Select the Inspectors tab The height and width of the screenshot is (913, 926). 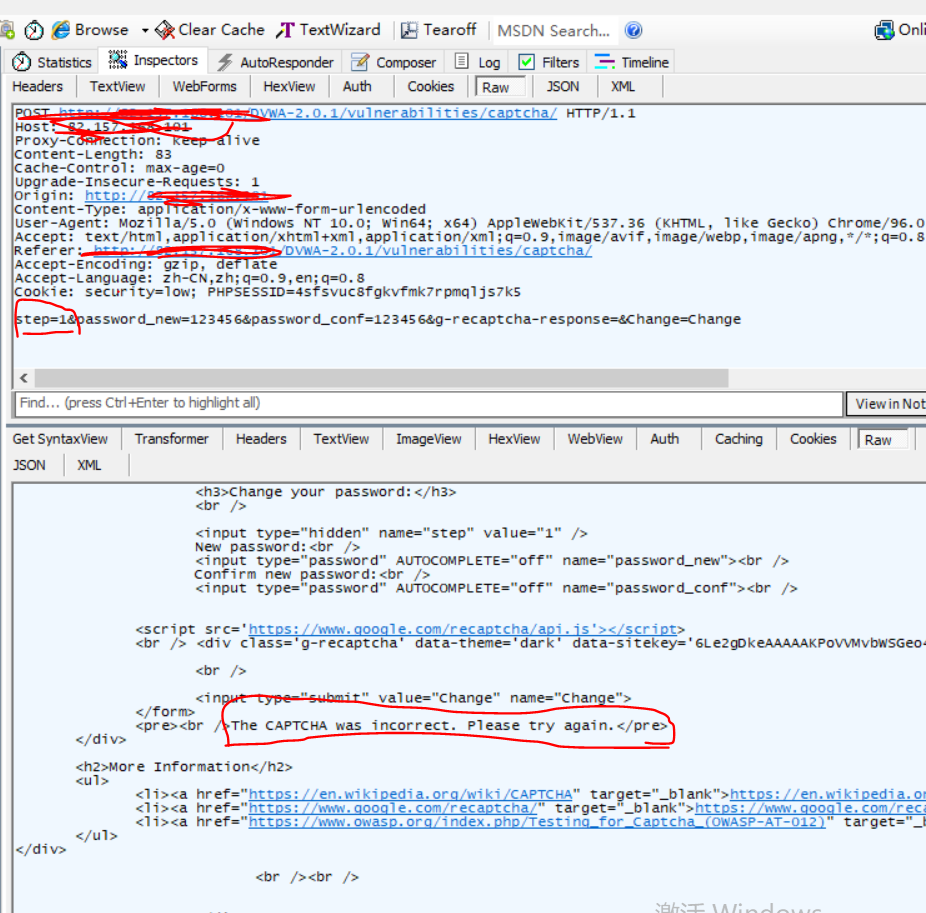pos(154,60)
